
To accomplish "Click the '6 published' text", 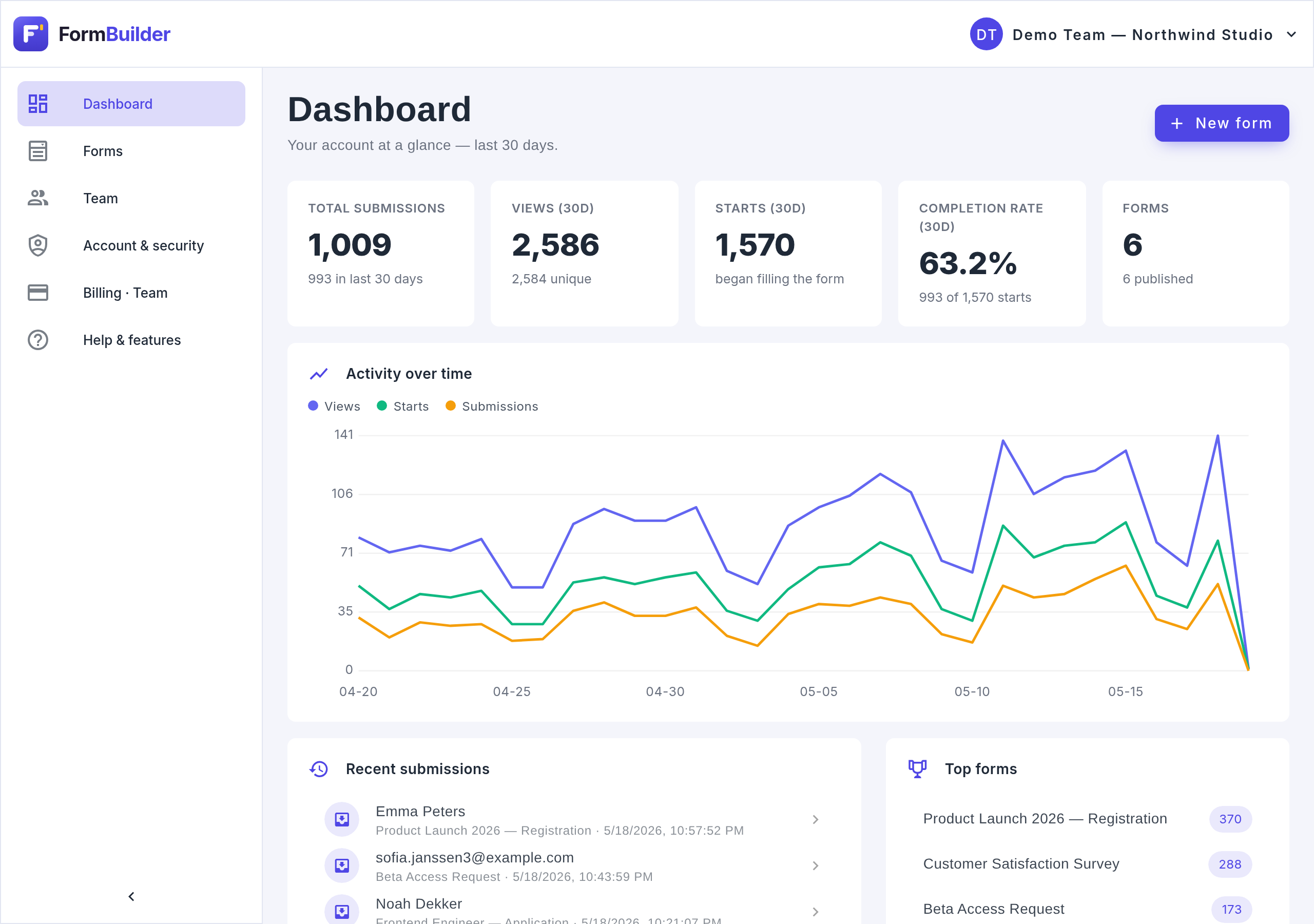I will 1157,279.
